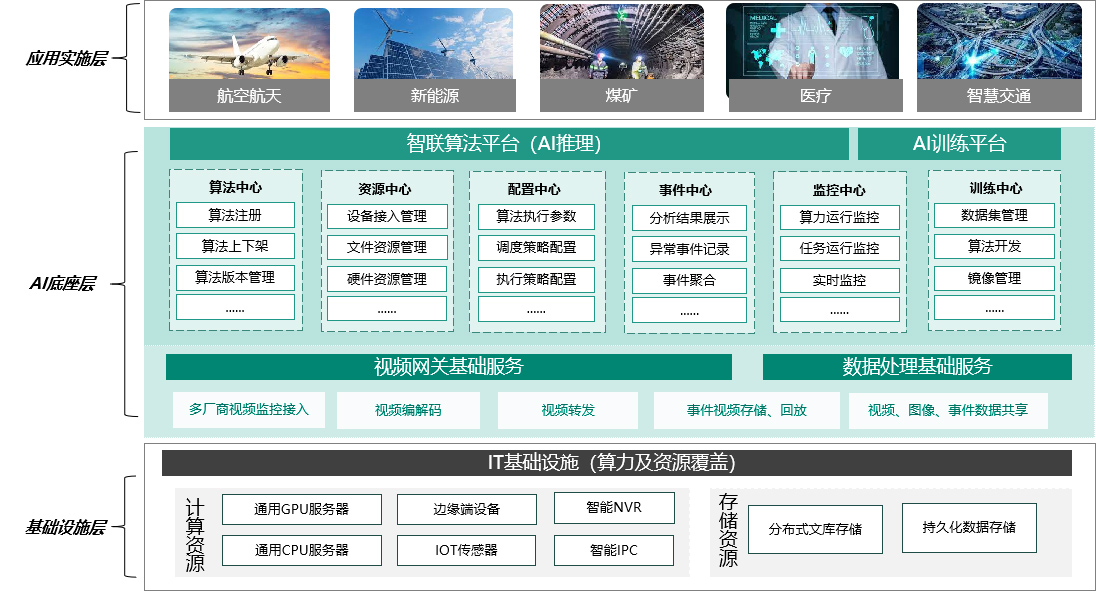Click the 智慧交通 caption label
The height and width of the screenshot is (592, 1096).
click(999, 96)
